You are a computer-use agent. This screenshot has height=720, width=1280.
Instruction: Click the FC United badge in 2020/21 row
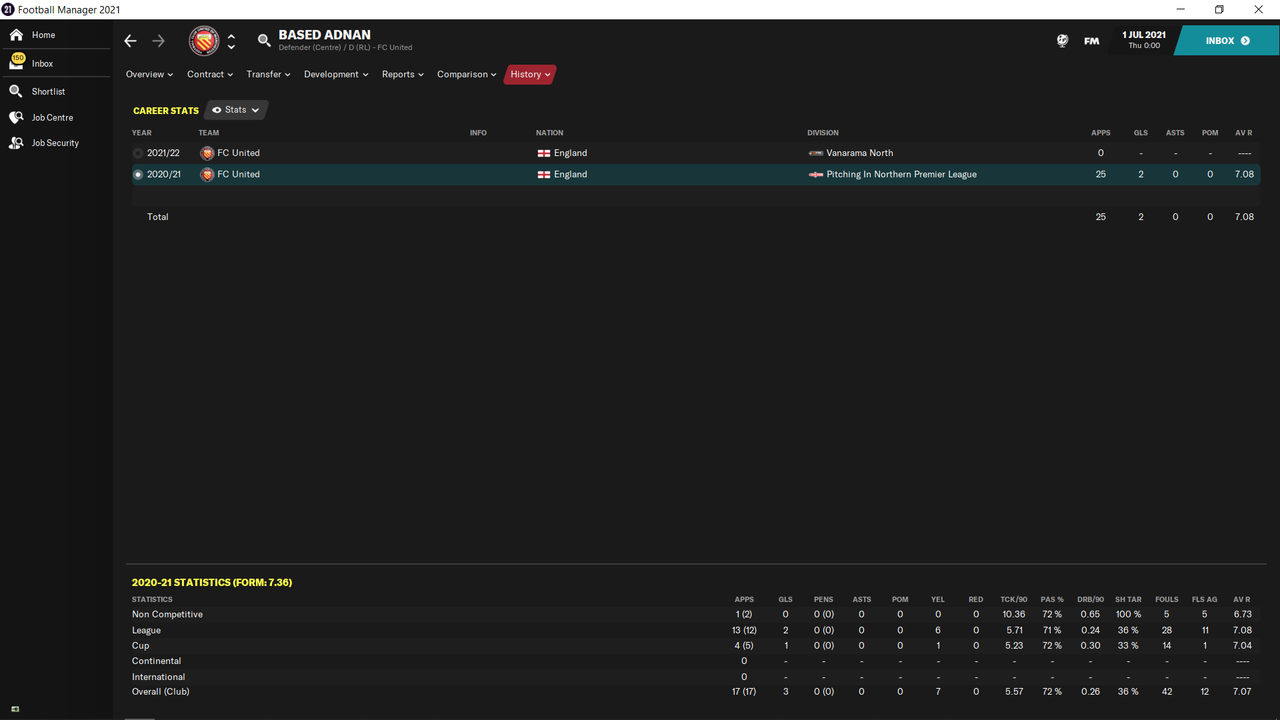(207, 174)
